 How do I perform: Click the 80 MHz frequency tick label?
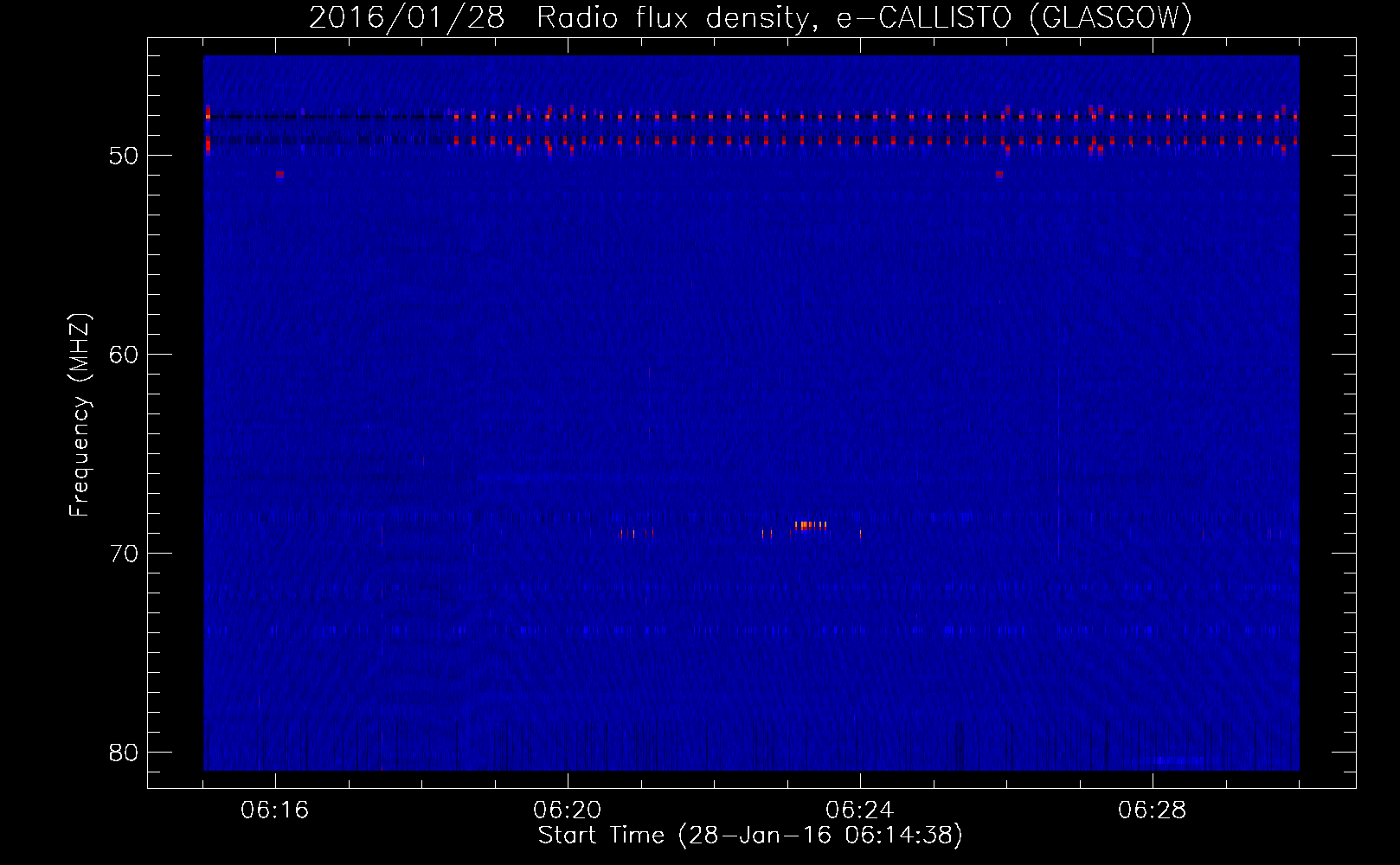tap(124, 753)
